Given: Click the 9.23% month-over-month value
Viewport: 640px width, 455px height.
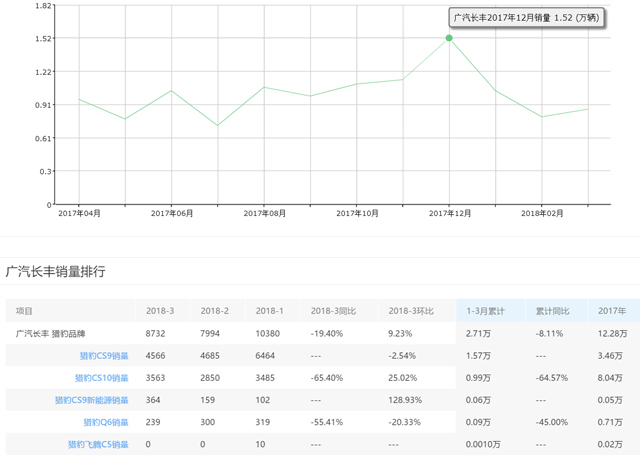Looking at the screenshot, I should pyautogui.click(x=400, y=334).
